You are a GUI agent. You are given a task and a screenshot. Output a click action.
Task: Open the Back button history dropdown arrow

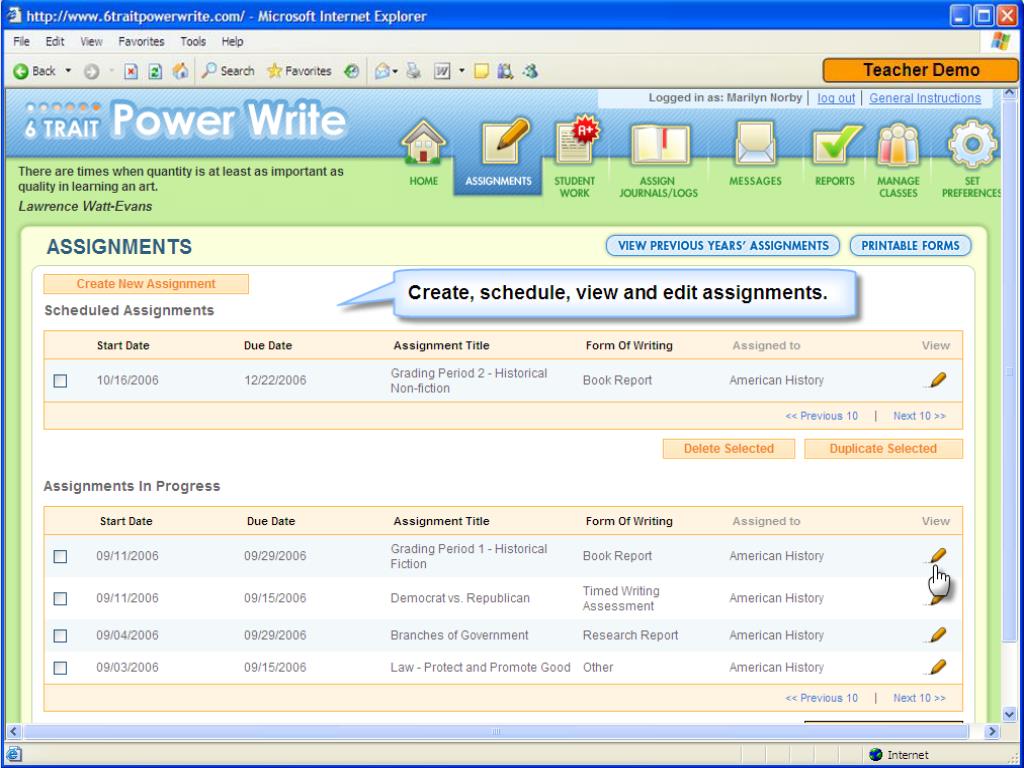click(x=68, y=71)
